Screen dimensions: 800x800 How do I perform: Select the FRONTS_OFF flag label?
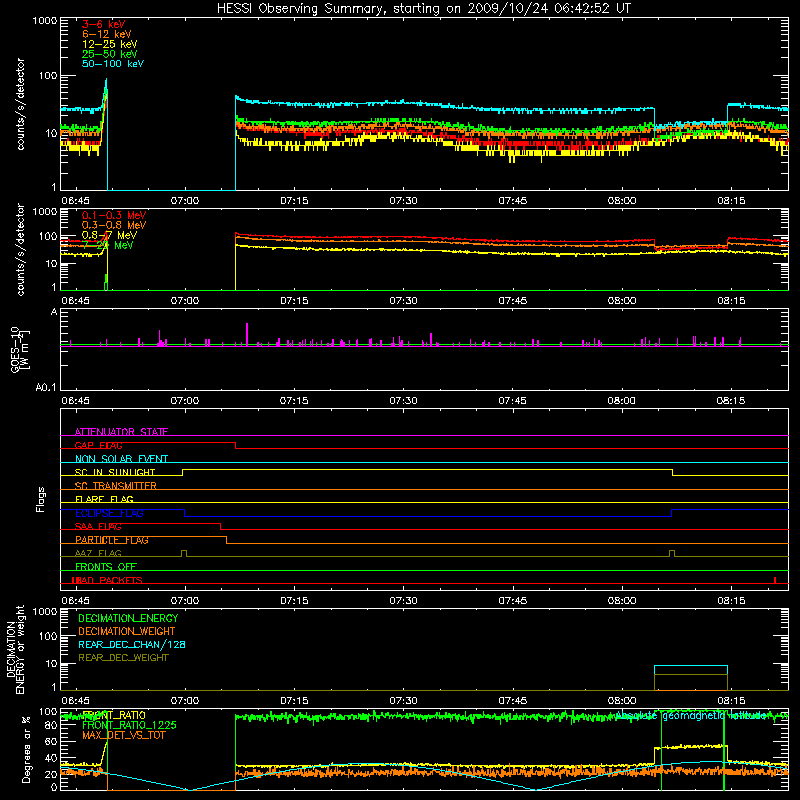coord(106,566)
